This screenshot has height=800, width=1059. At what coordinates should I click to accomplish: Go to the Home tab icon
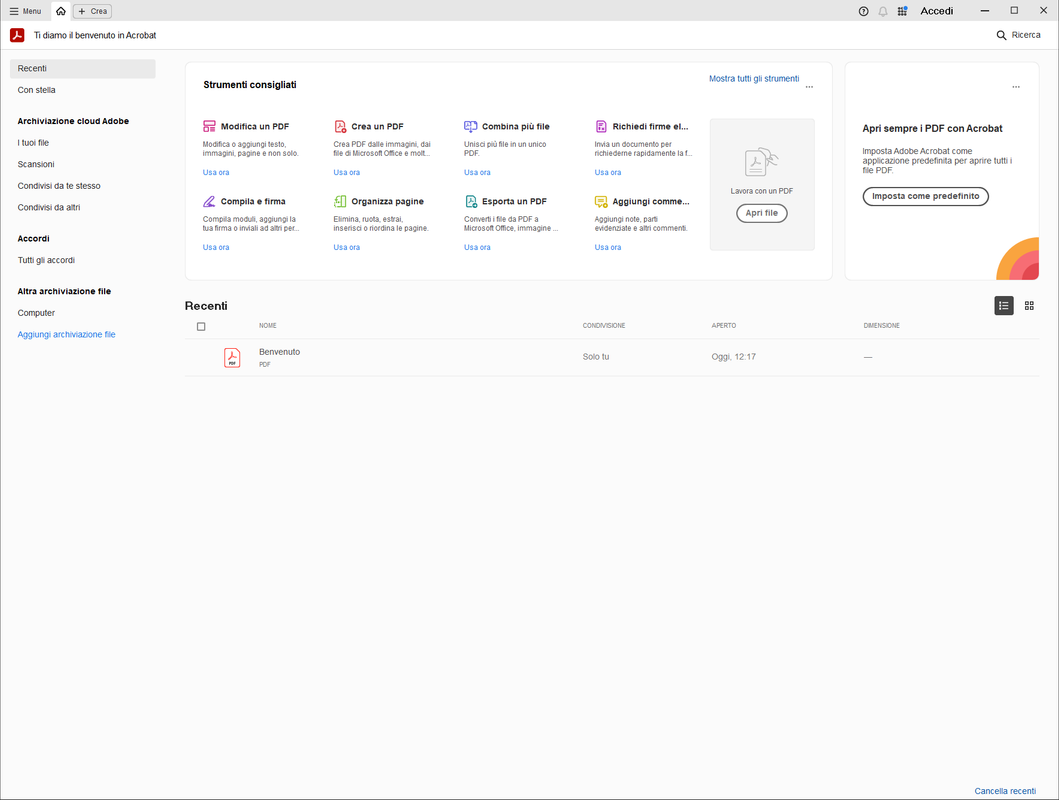[61, 11]
